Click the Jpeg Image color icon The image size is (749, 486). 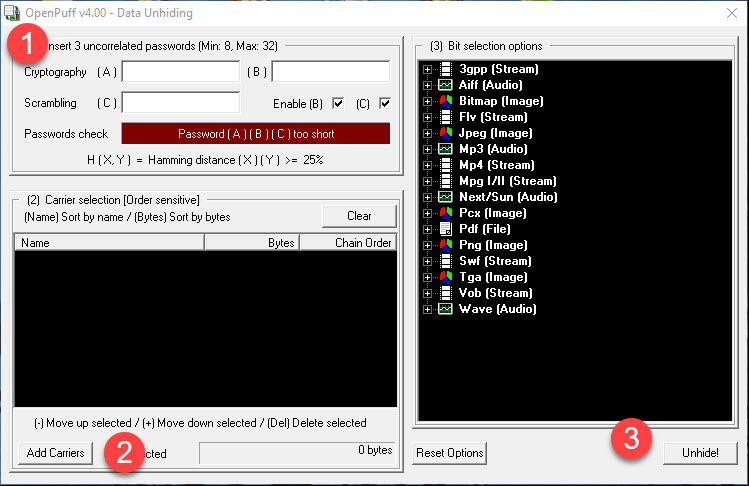point(446,133)
